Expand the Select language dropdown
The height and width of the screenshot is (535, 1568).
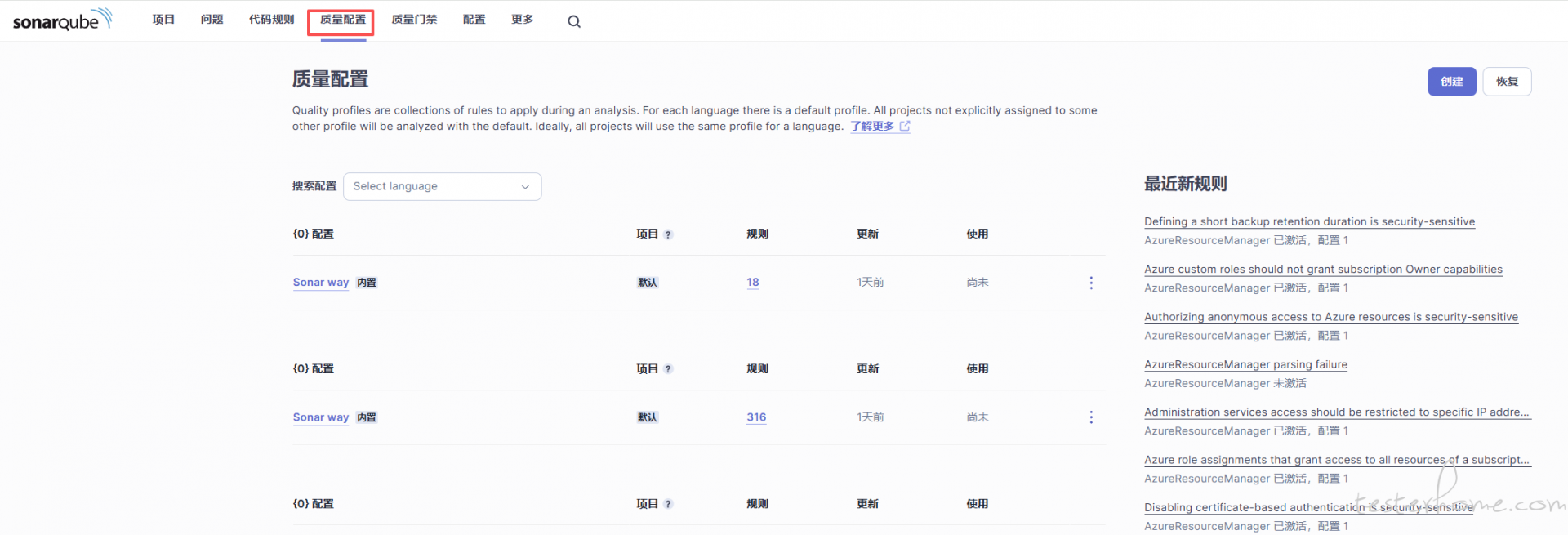pos(442,186)
